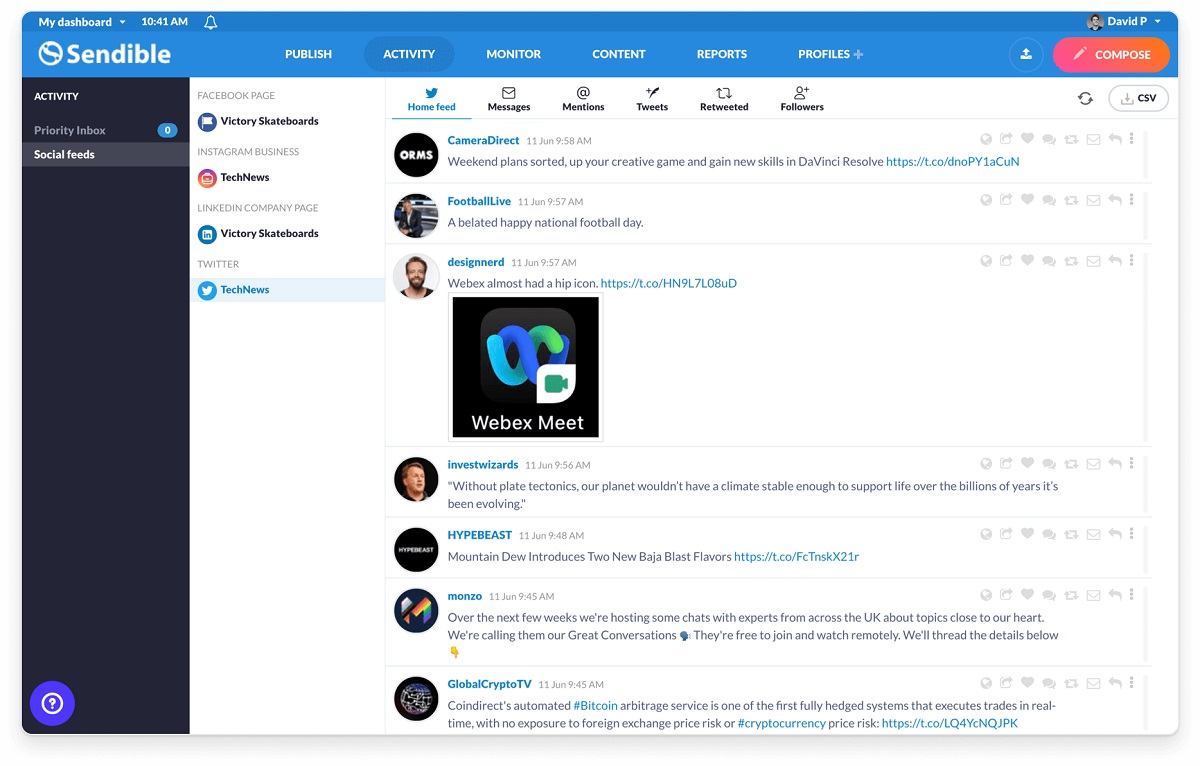Screen dimensions: 1200x766
Task: Open the HYPEBEAST Baja Blast link
Action: click(x=796, y=556)
